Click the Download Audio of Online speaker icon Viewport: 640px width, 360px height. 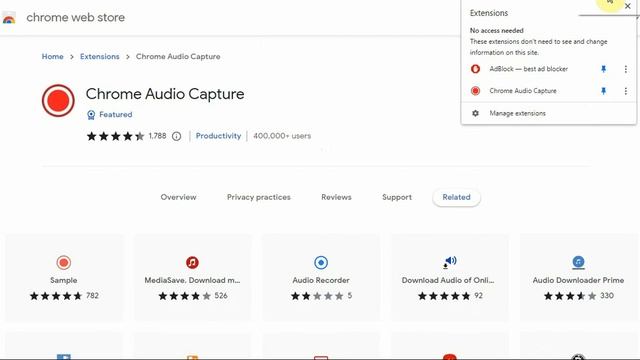click(x=449, y=262)
